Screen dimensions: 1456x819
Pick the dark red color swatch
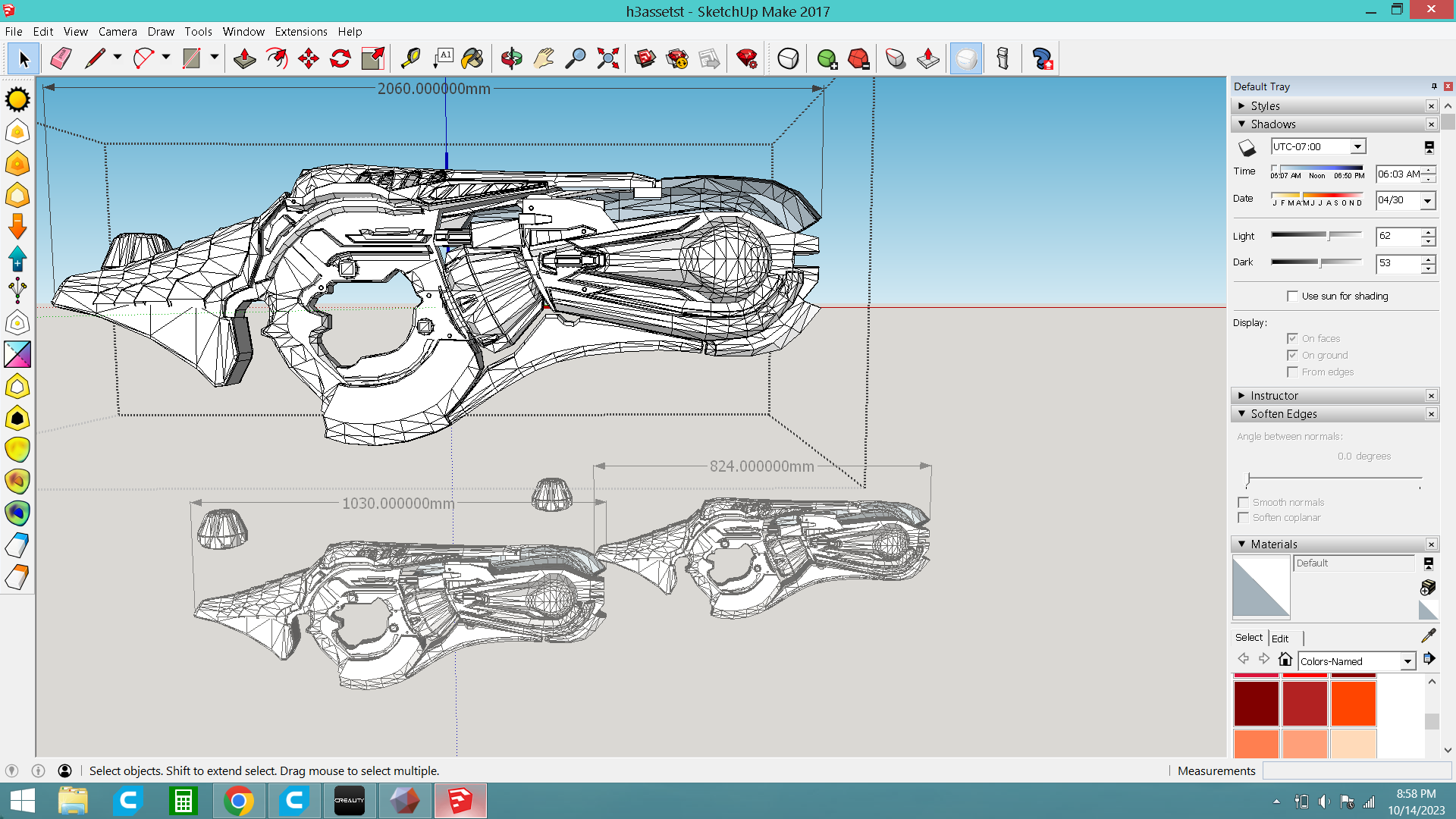1256,704
